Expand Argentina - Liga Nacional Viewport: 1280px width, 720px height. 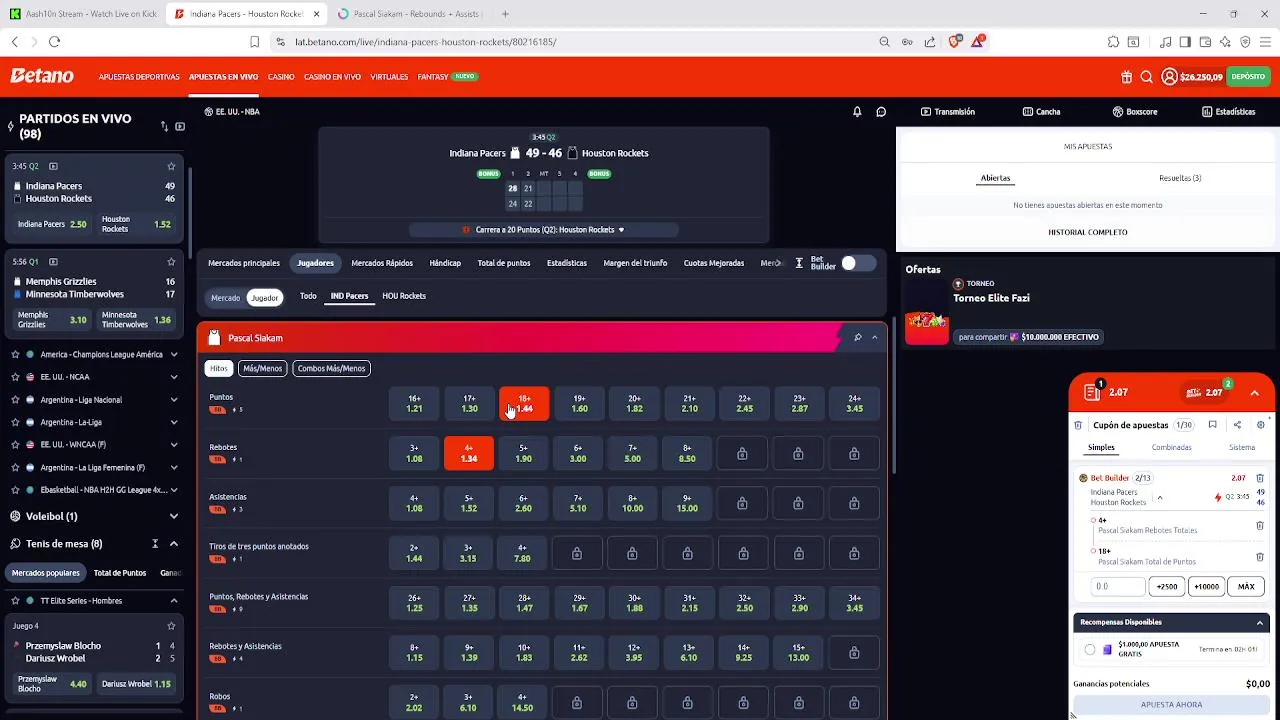point(174,400)
